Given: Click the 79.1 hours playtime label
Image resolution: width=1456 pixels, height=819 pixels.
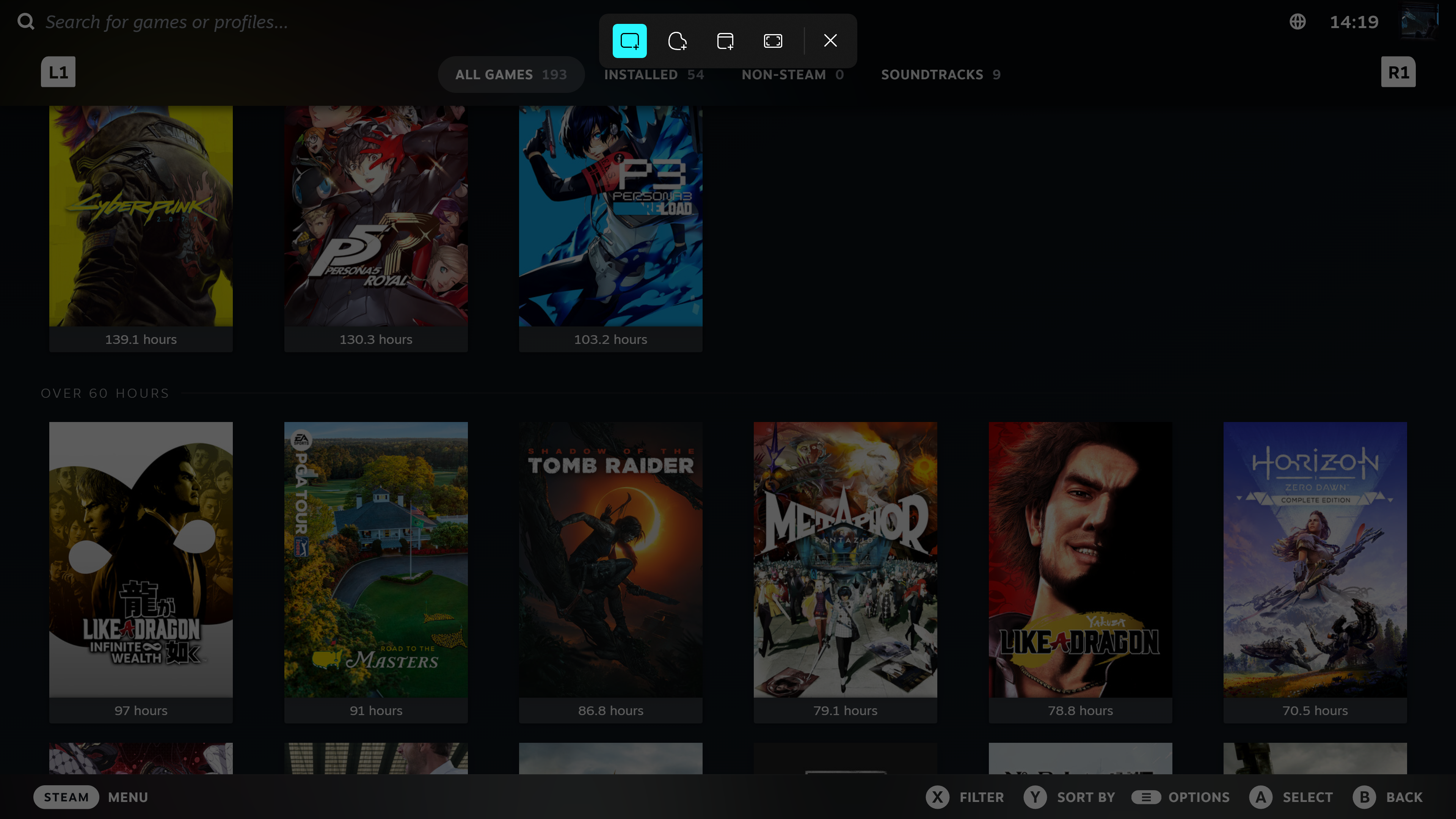Looking at the screenshot, I should coord(846,711).
